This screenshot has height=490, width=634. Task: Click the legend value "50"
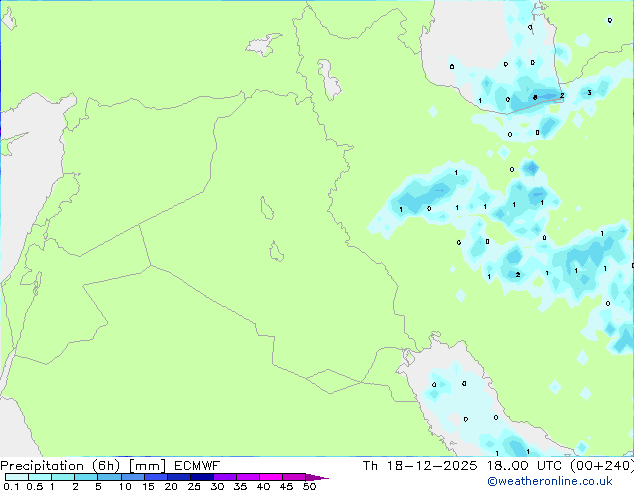pos(309,486)
